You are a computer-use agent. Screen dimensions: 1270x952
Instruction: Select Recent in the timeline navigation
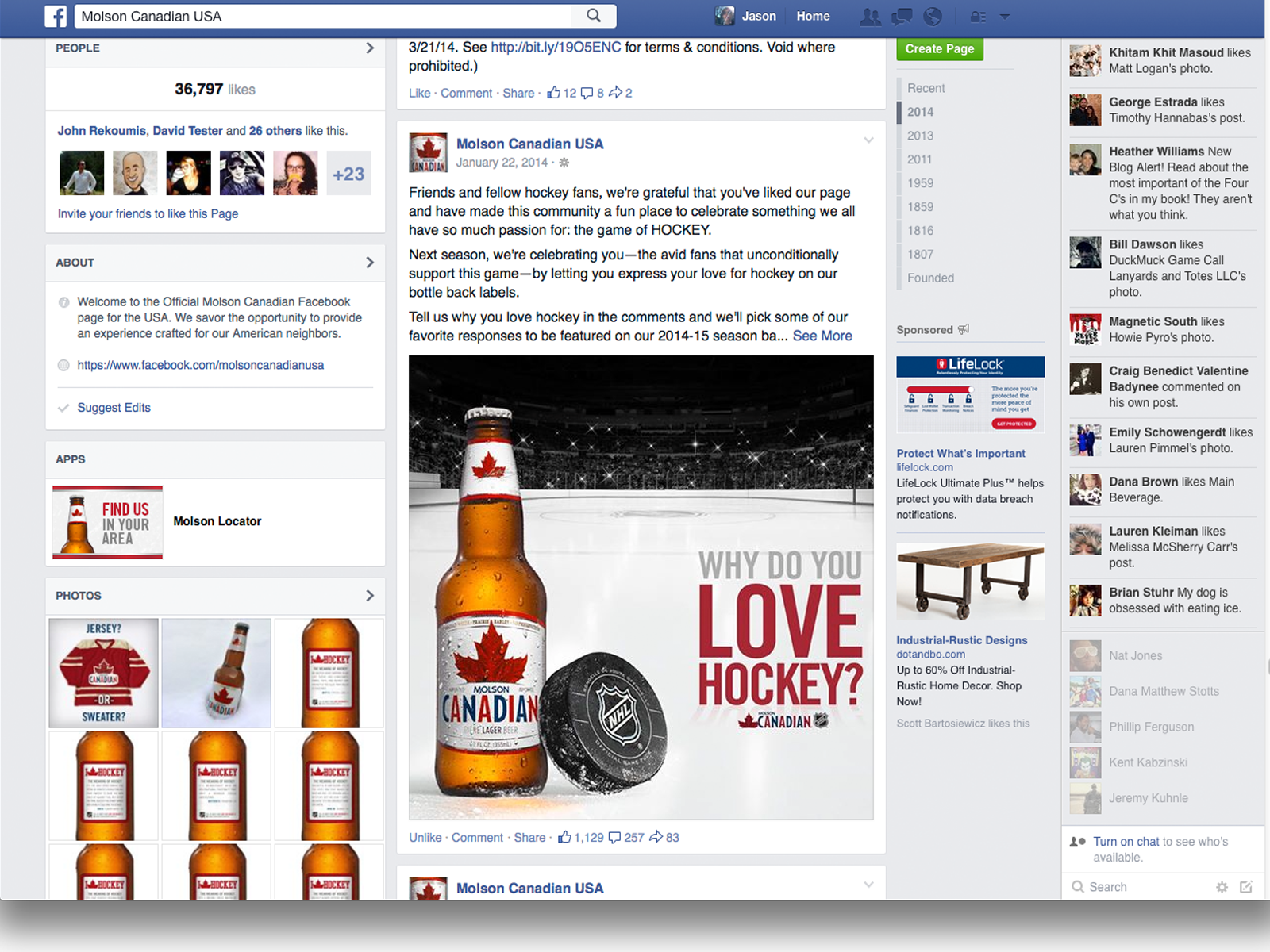(x=926, y=88)
